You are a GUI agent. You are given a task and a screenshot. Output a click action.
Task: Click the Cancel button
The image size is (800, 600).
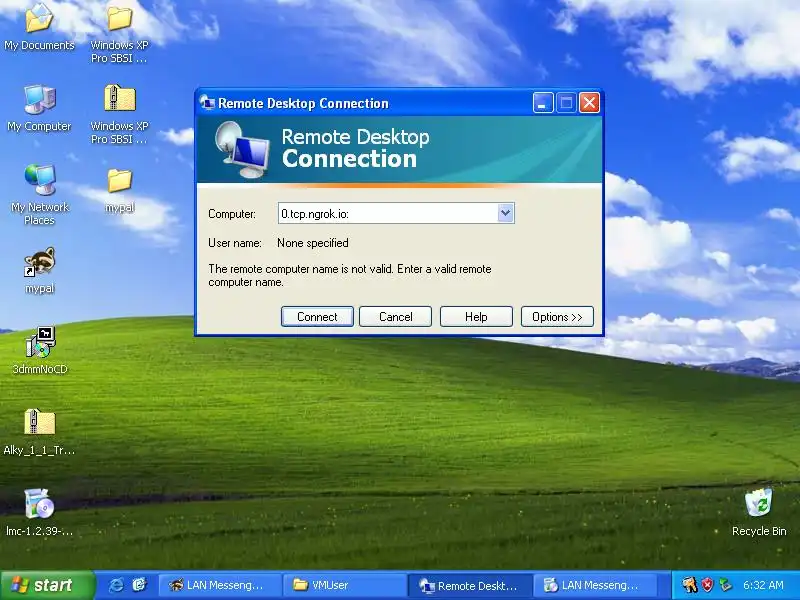point(395,316)
